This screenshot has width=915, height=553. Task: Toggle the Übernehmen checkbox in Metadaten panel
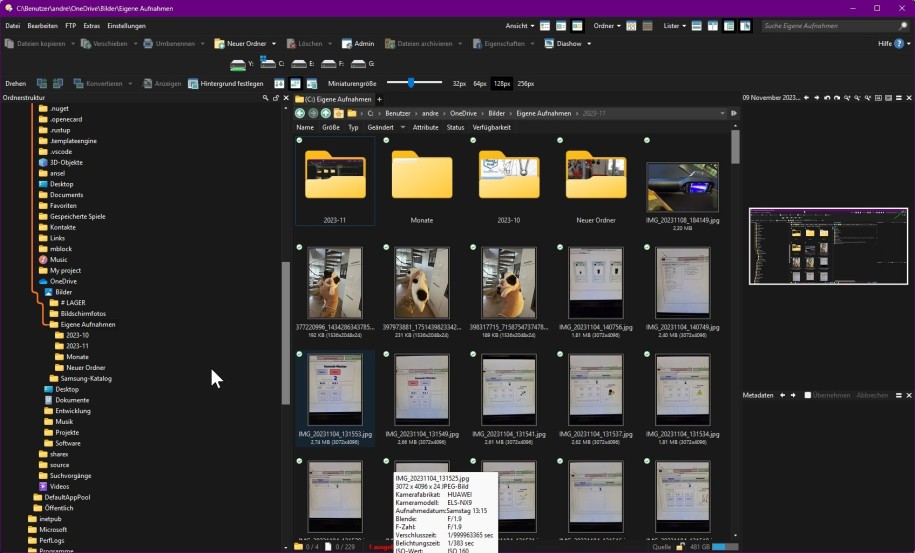pyautogui.click(x=808, y=396)
